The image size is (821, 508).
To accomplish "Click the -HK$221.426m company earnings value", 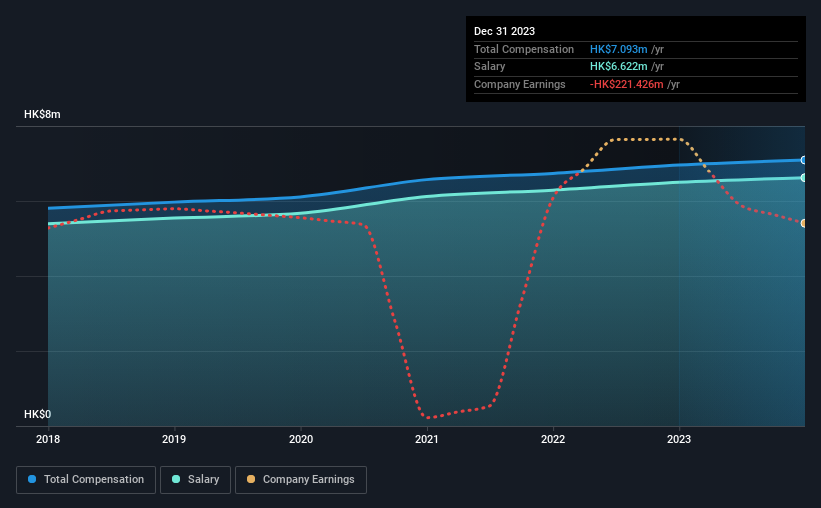I will pos(627,84).
